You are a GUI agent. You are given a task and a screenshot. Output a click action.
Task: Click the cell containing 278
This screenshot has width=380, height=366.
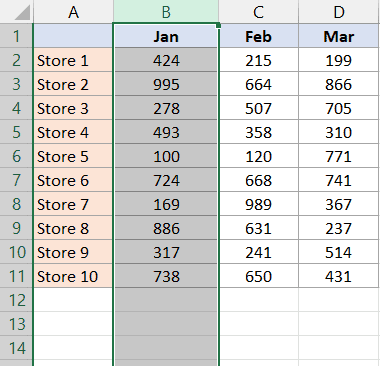tap(166, 108)
